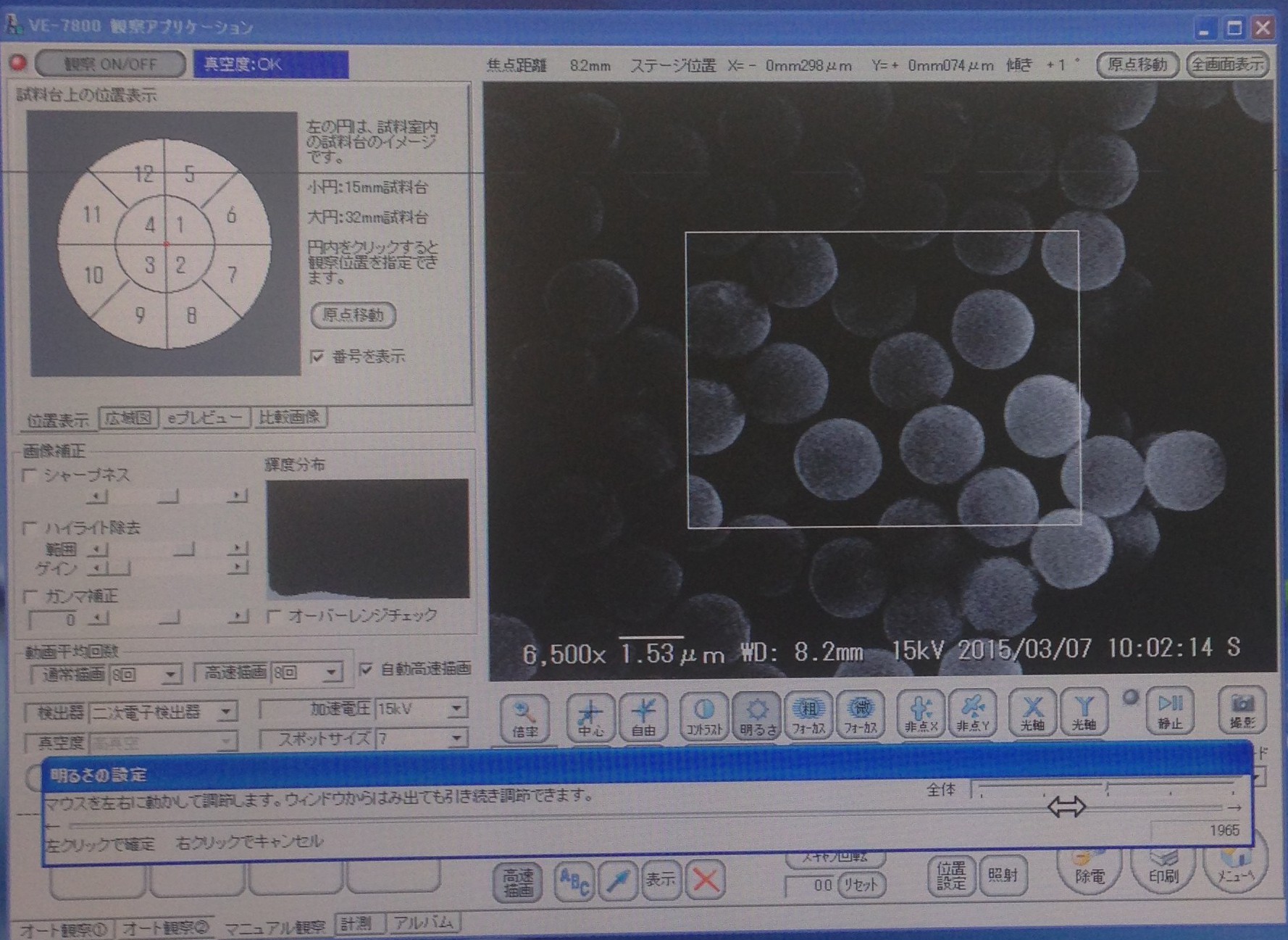Image resolution: width=1288 pixels, height=940 pixels.
Task: Toggle the 観察 ON/OFF button
Action: pyautogui.click(x=110, y=64)
